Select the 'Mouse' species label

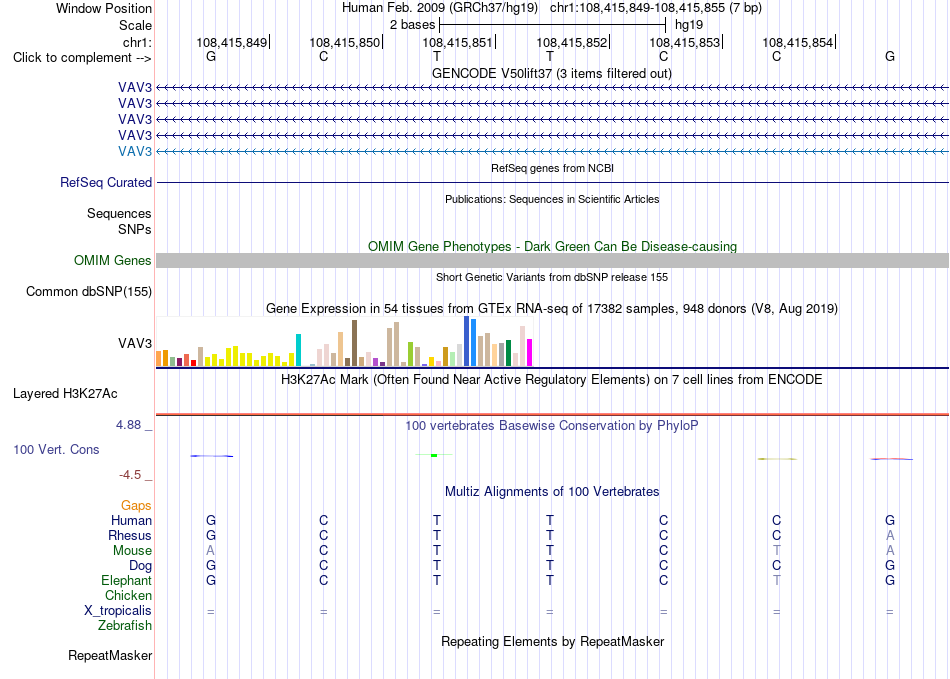click(132, 551)
